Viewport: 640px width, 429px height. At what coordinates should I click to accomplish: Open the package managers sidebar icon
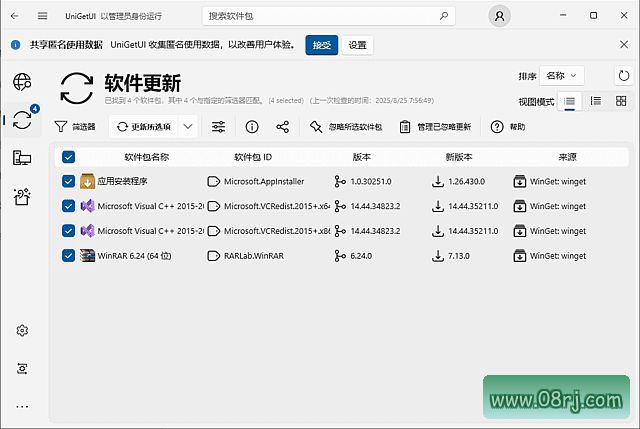(22, 369)
